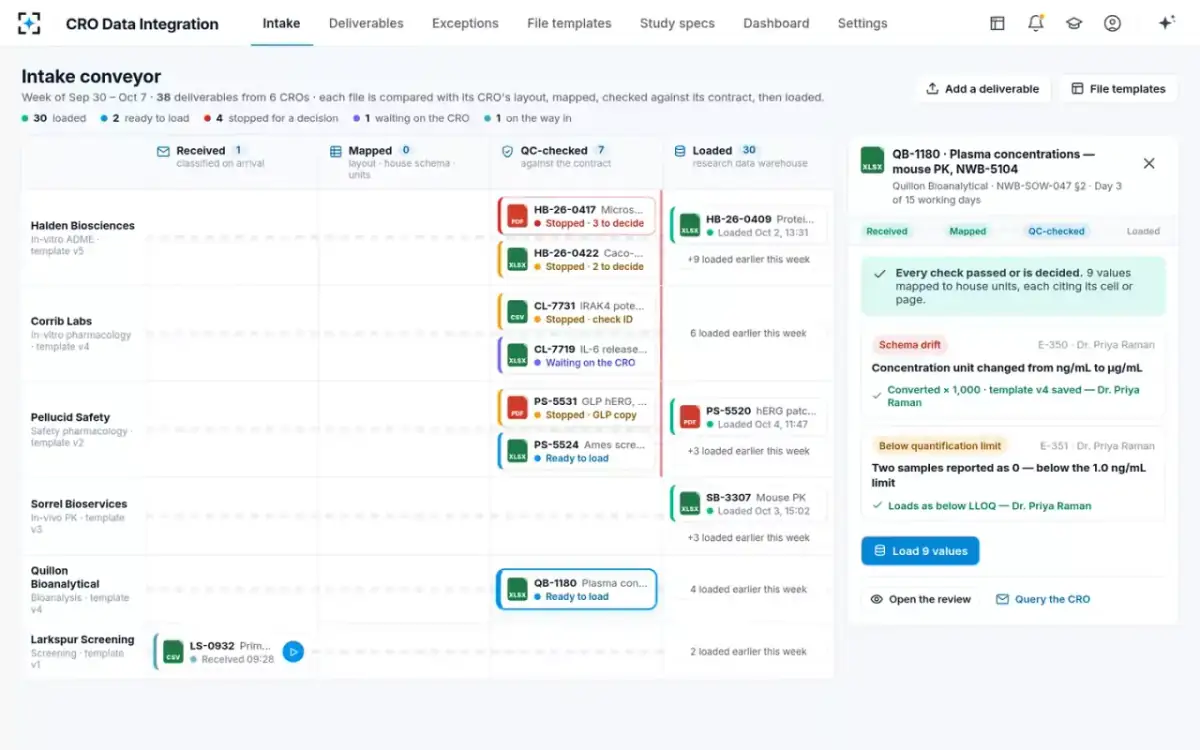Image resolution: width=1200 pixels, height=750 pixels.
Task: Click the XLSX icon on SB-3307 card
Action: point(690,503)
